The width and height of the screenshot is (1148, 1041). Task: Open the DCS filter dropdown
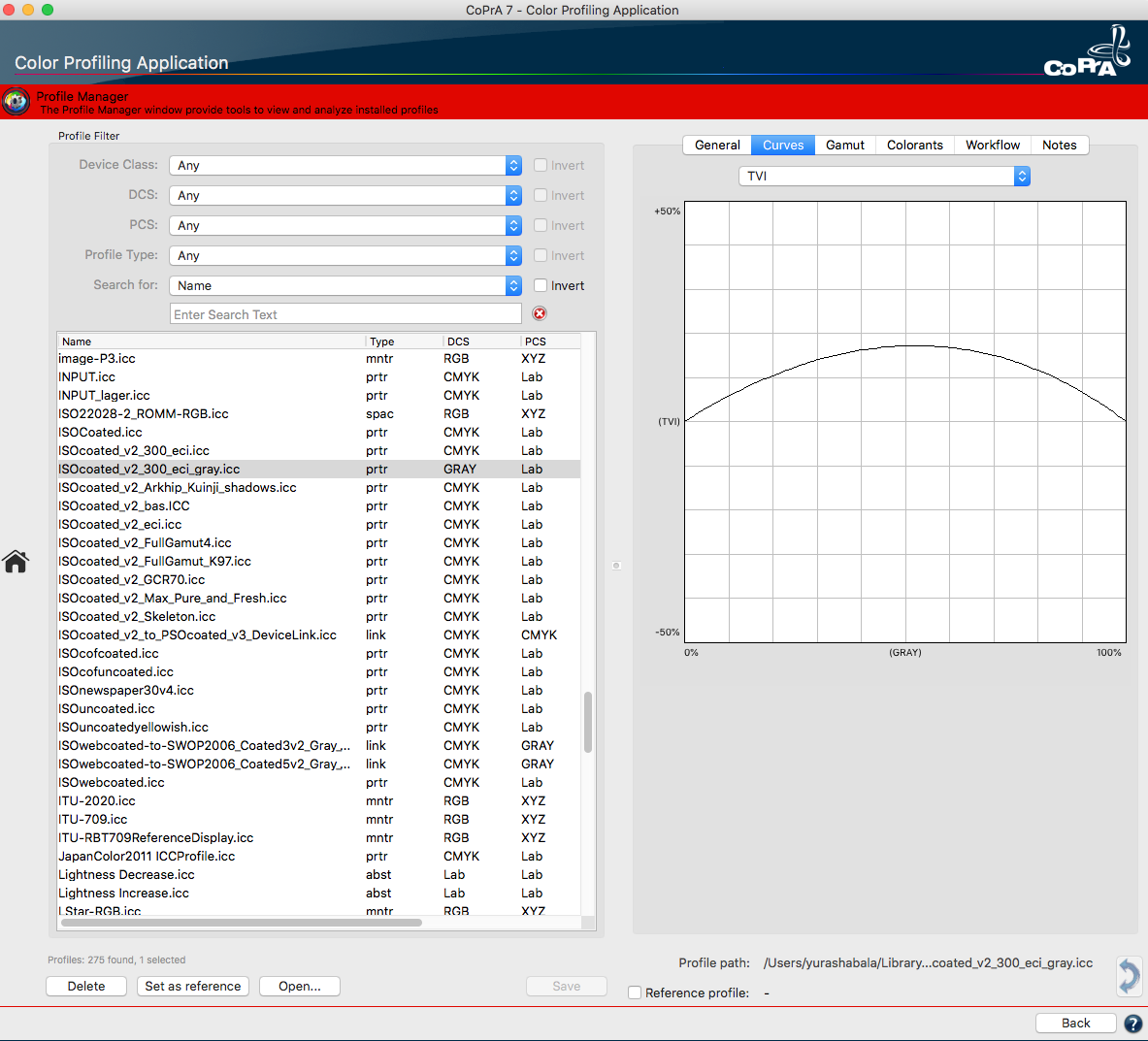tap(344, 195)
